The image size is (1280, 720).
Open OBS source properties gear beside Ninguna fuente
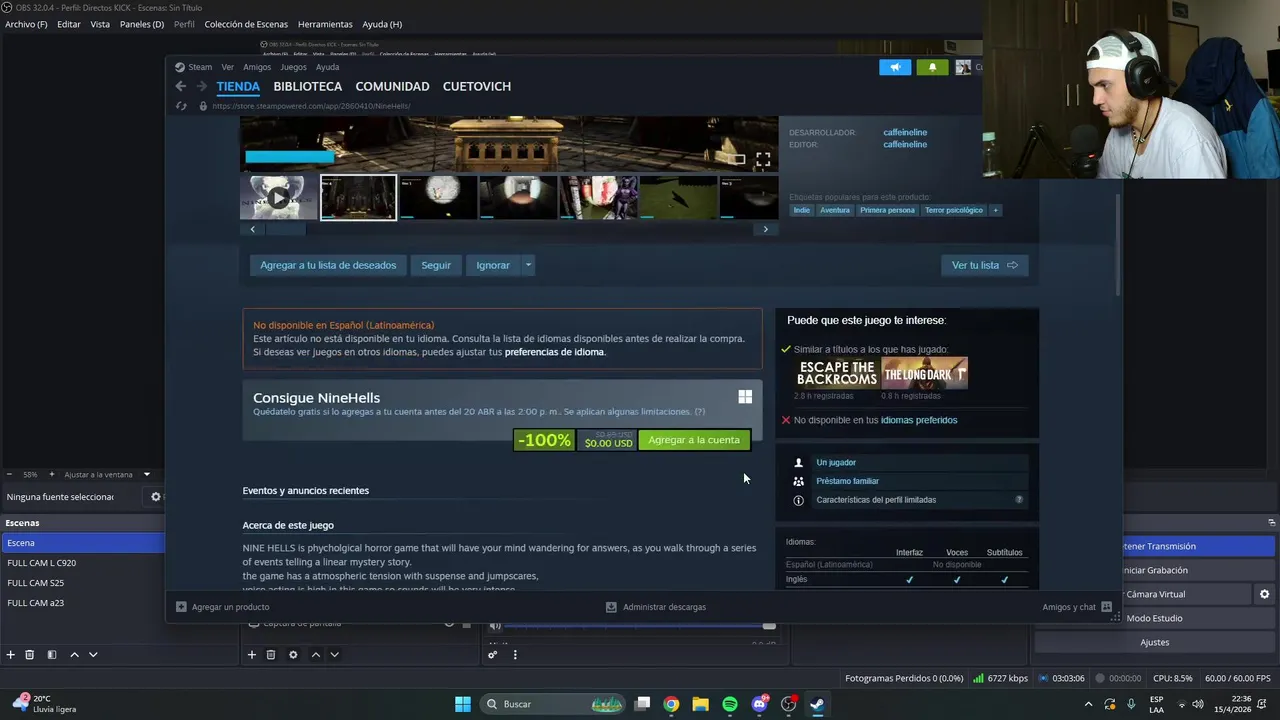155,497
